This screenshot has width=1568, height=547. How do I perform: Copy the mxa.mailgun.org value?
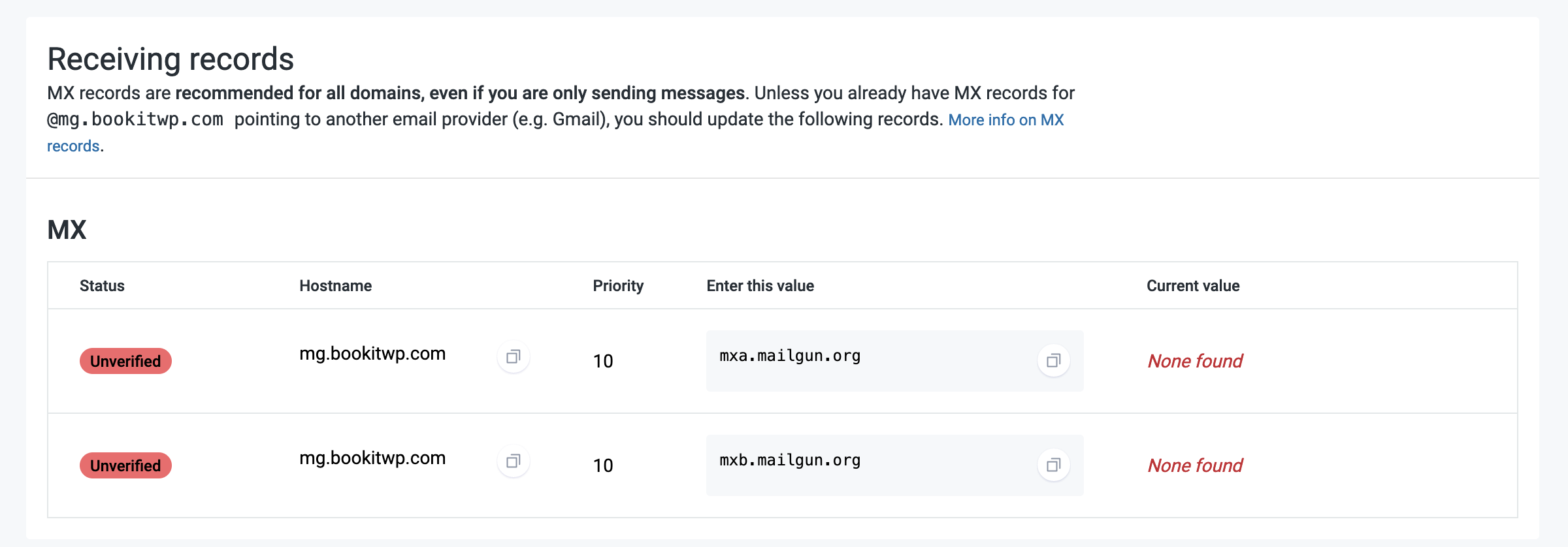[1053, 360]
